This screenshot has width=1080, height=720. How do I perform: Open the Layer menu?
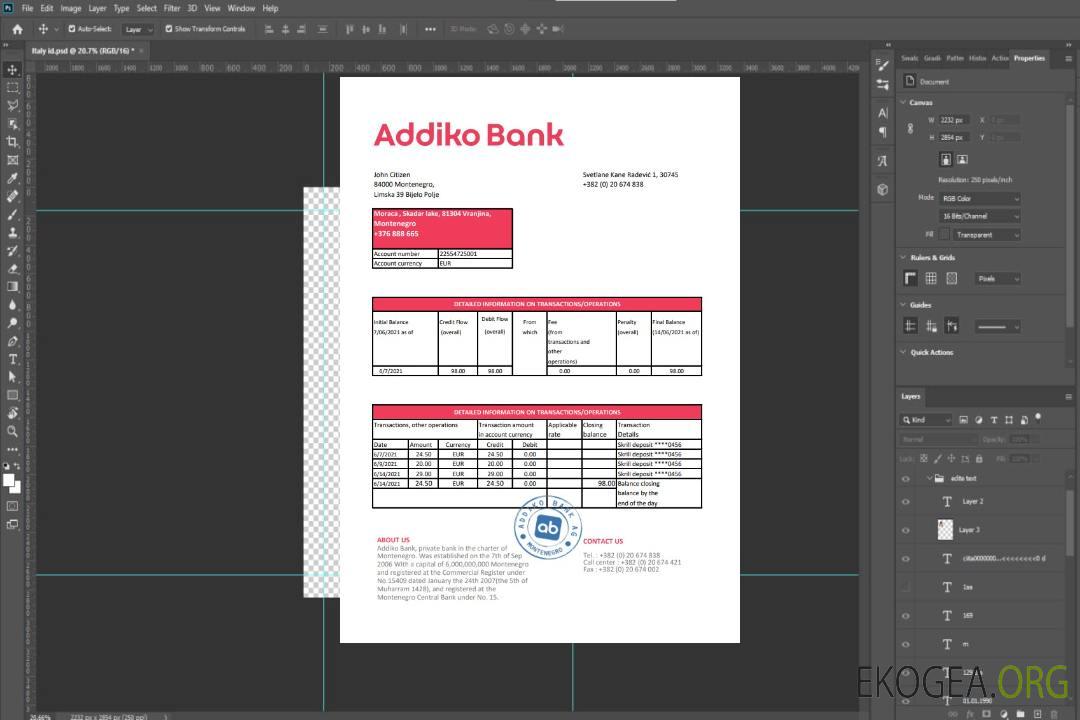point(97,8)
